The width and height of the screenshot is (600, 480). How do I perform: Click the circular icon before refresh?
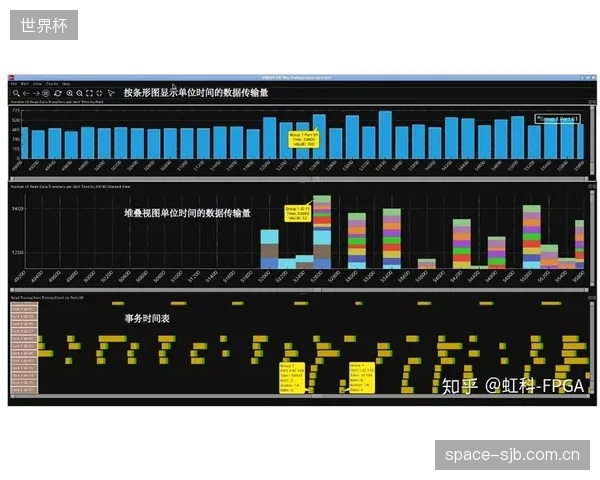46,93
